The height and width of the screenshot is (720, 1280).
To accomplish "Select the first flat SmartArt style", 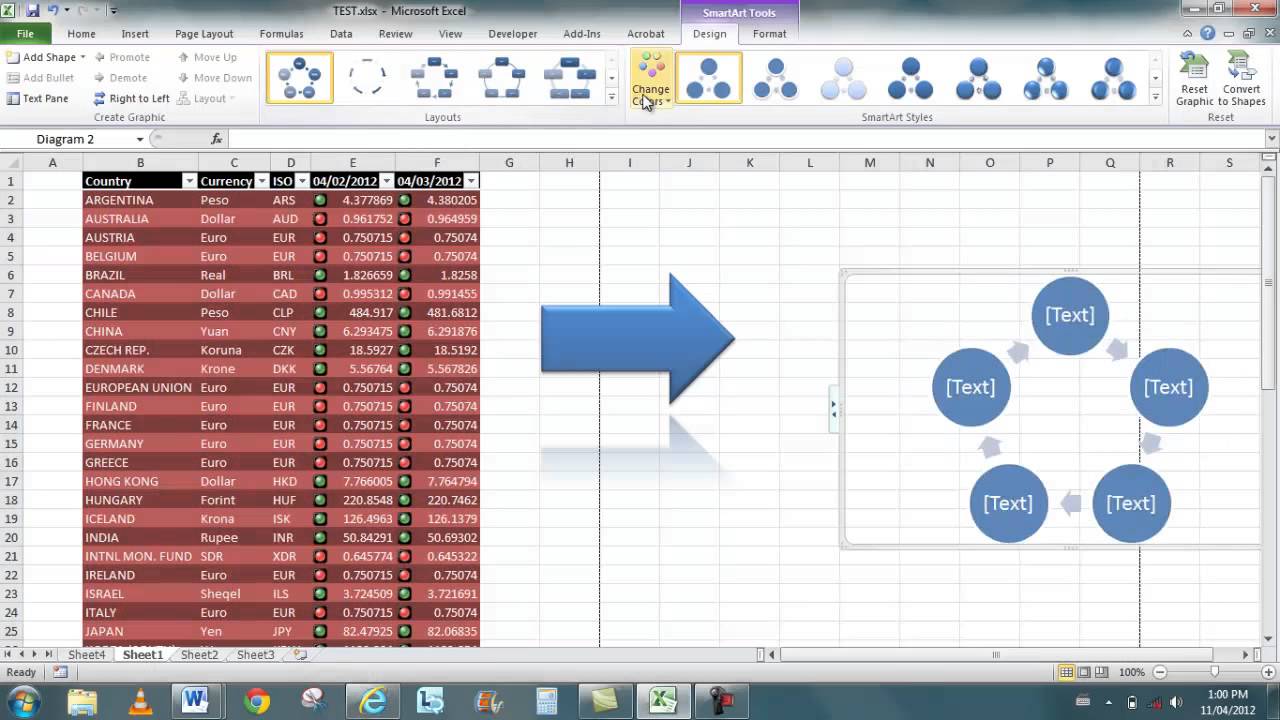I will [709, 78].
